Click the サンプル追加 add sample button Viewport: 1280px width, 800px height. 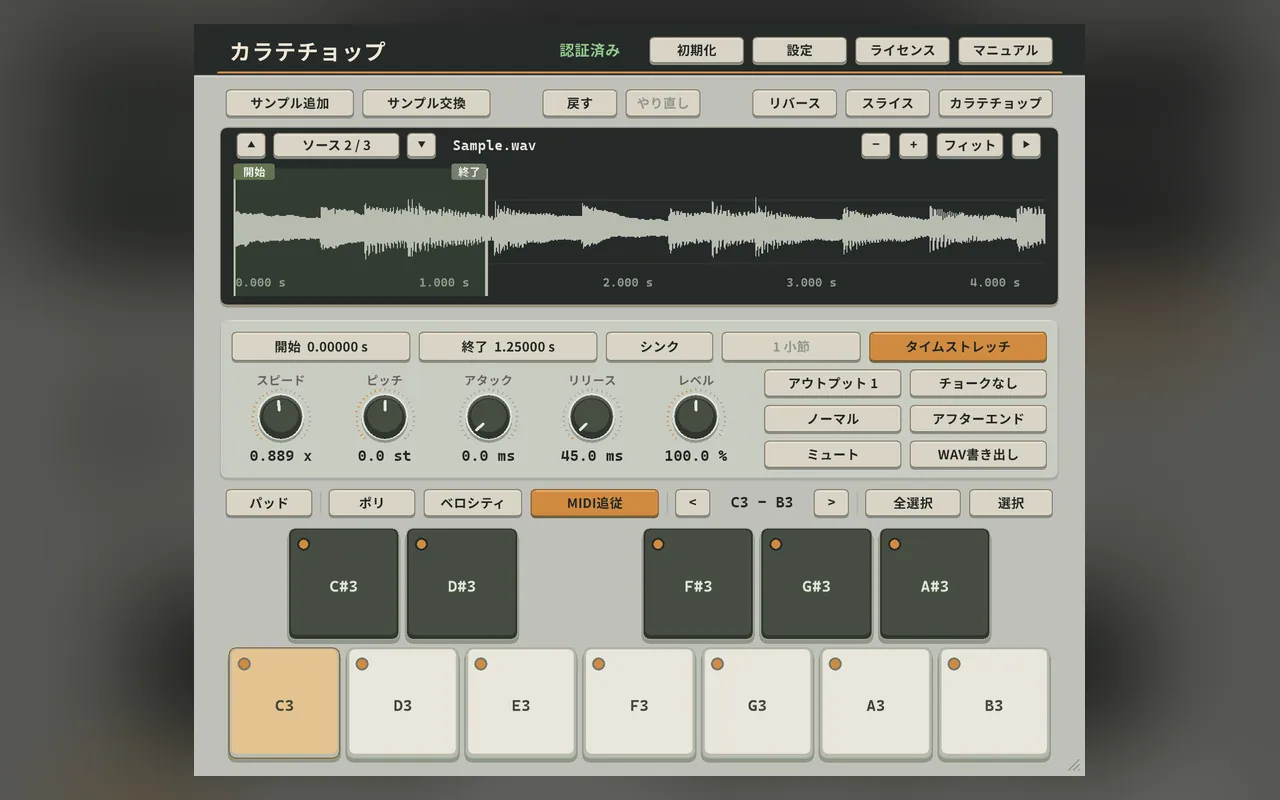tap(290, 103)
